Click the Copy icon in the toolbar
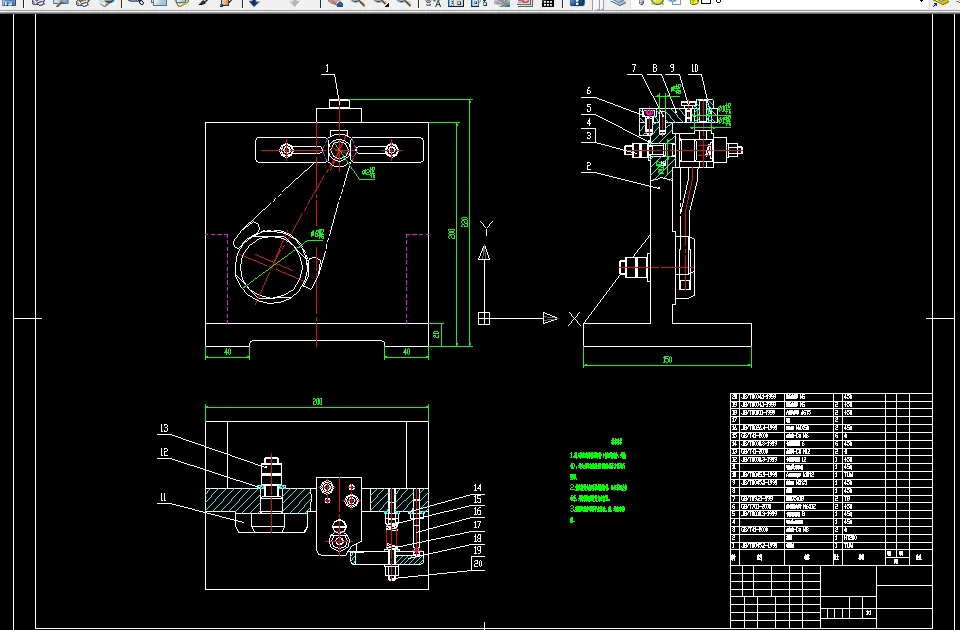Viewport: 960px width, 630px height. [159, 3]
